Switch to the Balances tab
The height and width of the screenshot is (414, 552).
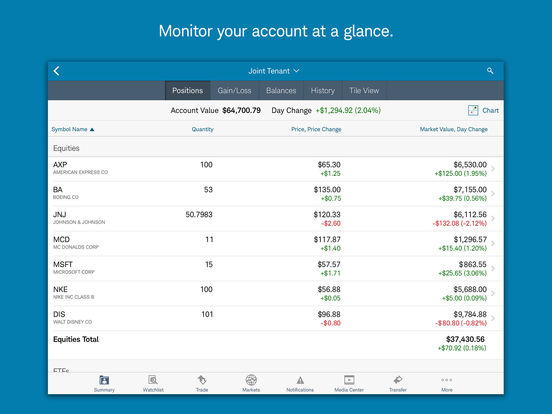[281, 90]
